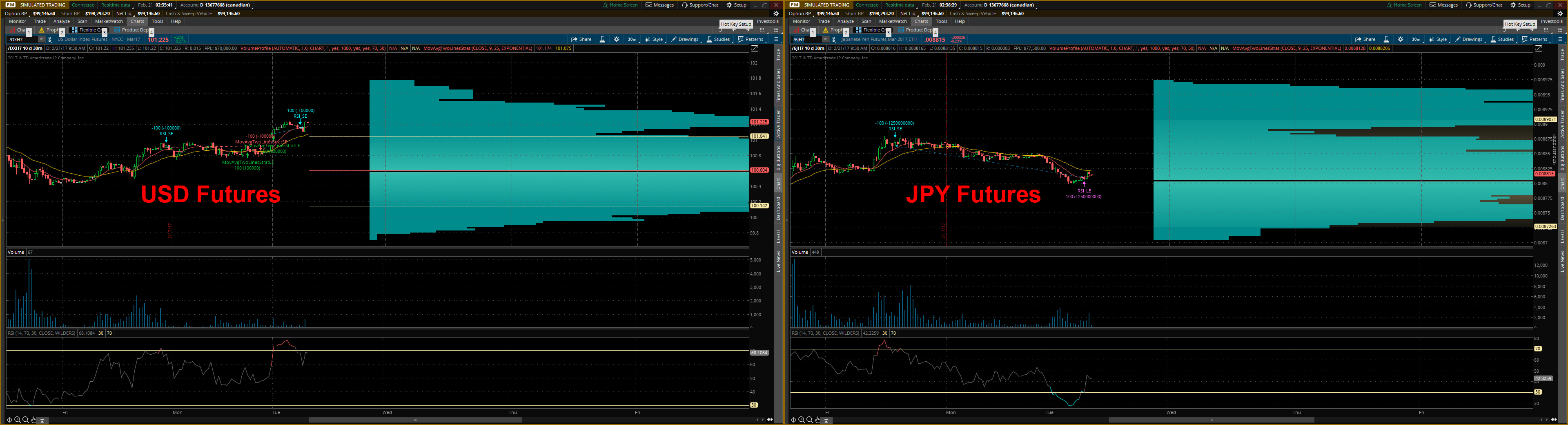The width and height of the screenshot is (1568, 425).
Task: Open chart settings gear in USD Futures toolbar
Action: [617, 40]
